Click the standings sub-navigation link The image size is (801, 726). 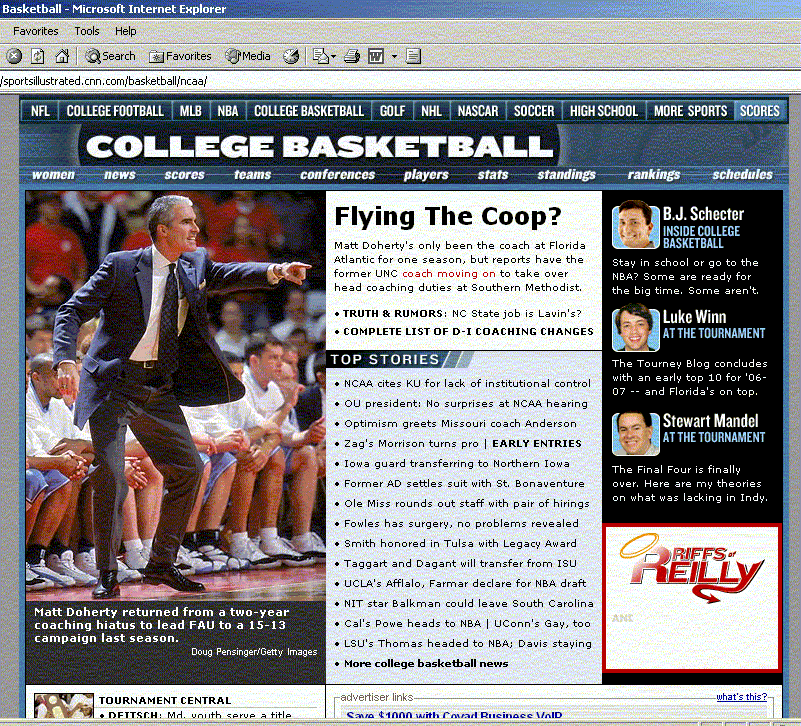click(567, 175)
